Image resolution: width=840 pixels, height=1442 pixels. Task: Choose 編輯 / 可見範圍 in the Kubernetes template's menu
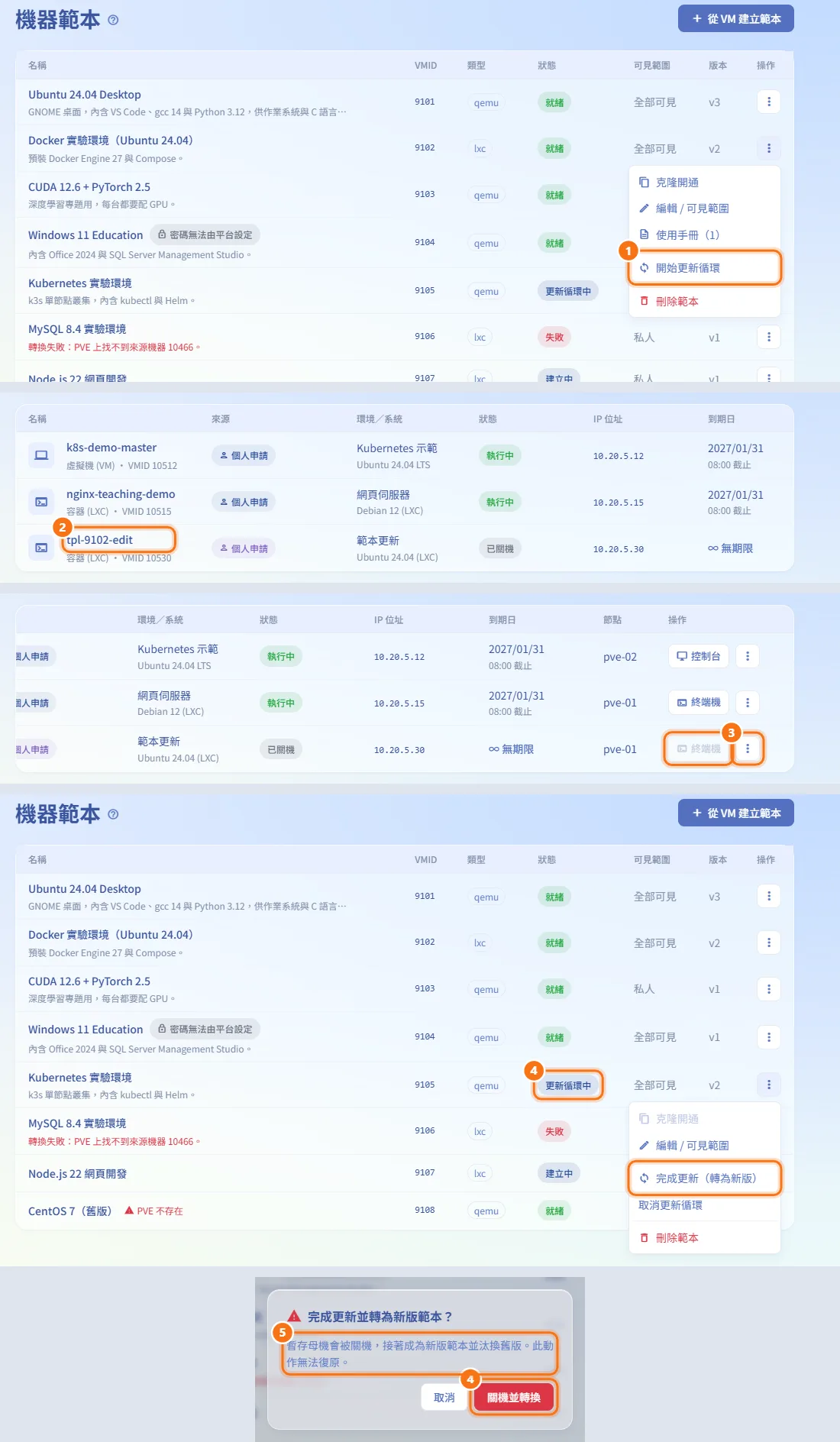(705, 1146)
